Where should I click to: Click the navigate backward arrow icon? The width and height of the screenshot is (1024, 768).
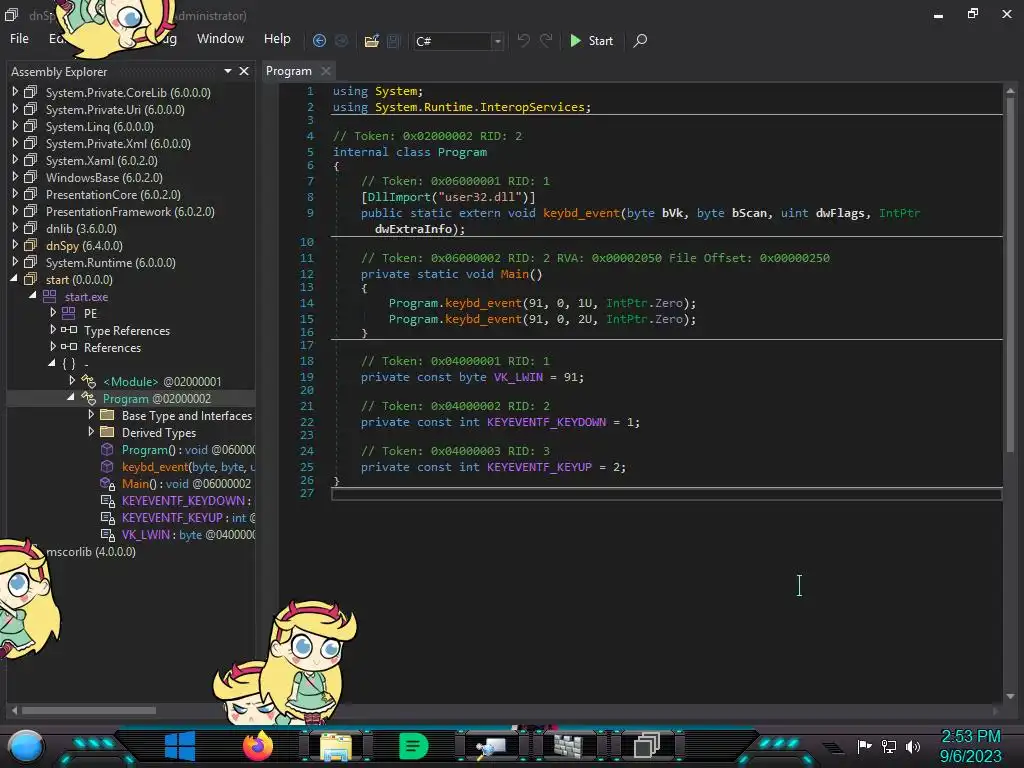(x=319, y=40)
